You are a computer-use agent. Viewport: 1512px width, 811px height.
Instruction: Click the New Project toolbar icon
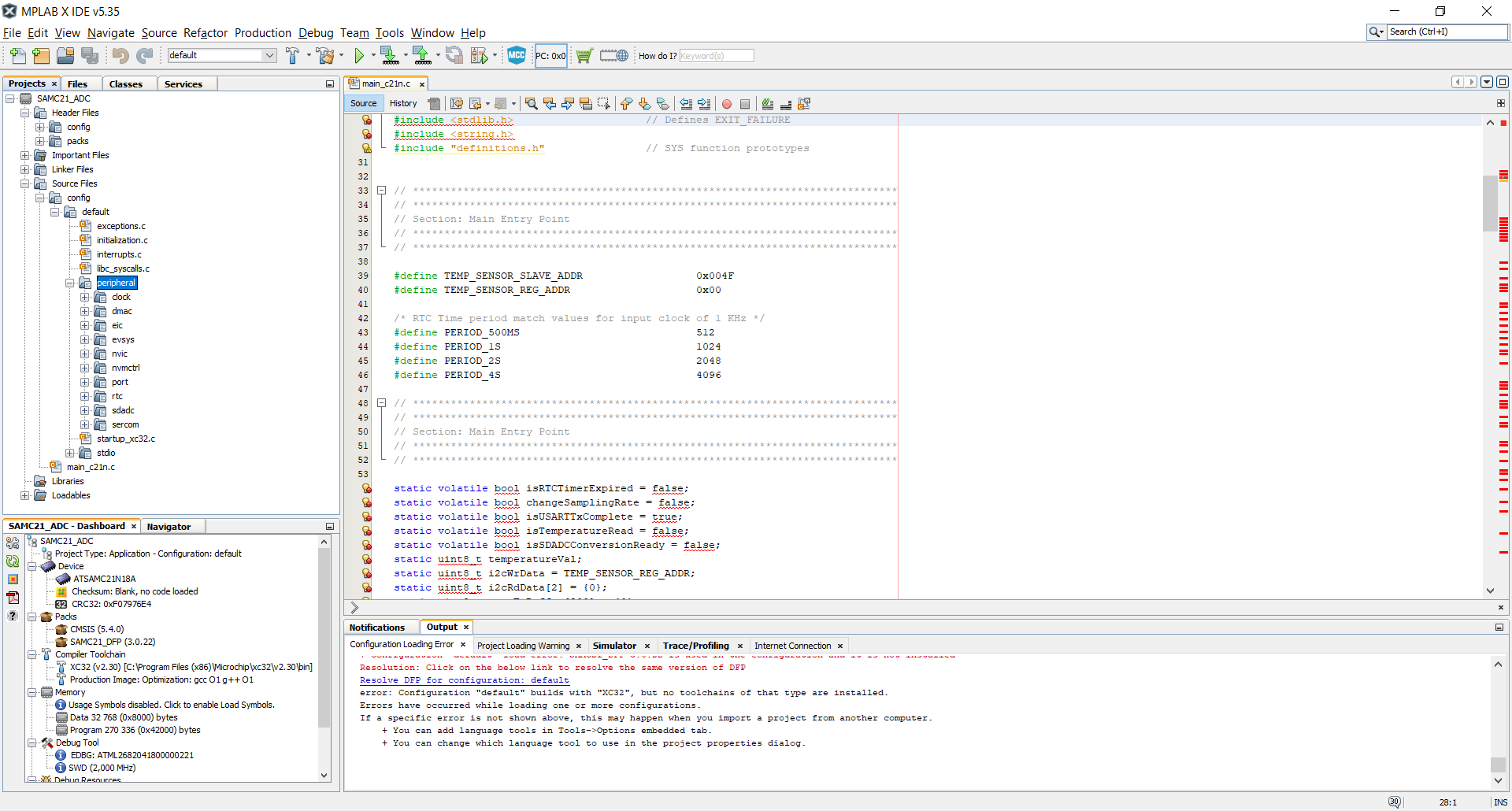(41, 55)
